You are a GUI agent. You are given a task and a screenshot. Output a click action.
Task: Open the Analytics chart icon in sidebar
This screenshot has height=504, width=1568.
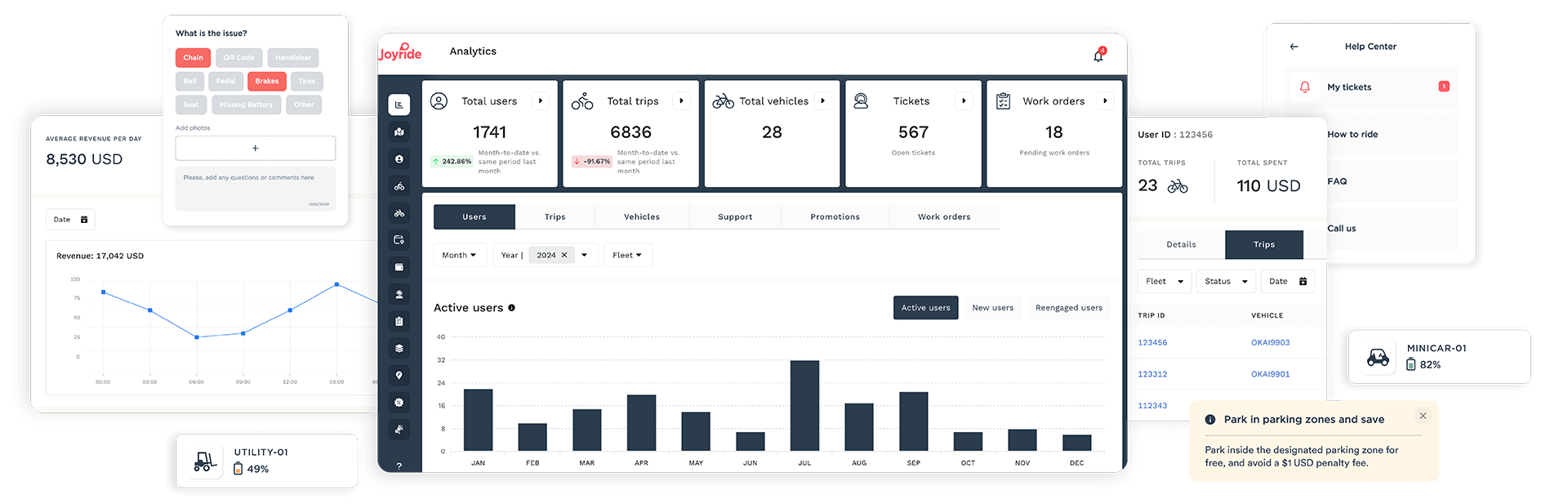(399, 105)
